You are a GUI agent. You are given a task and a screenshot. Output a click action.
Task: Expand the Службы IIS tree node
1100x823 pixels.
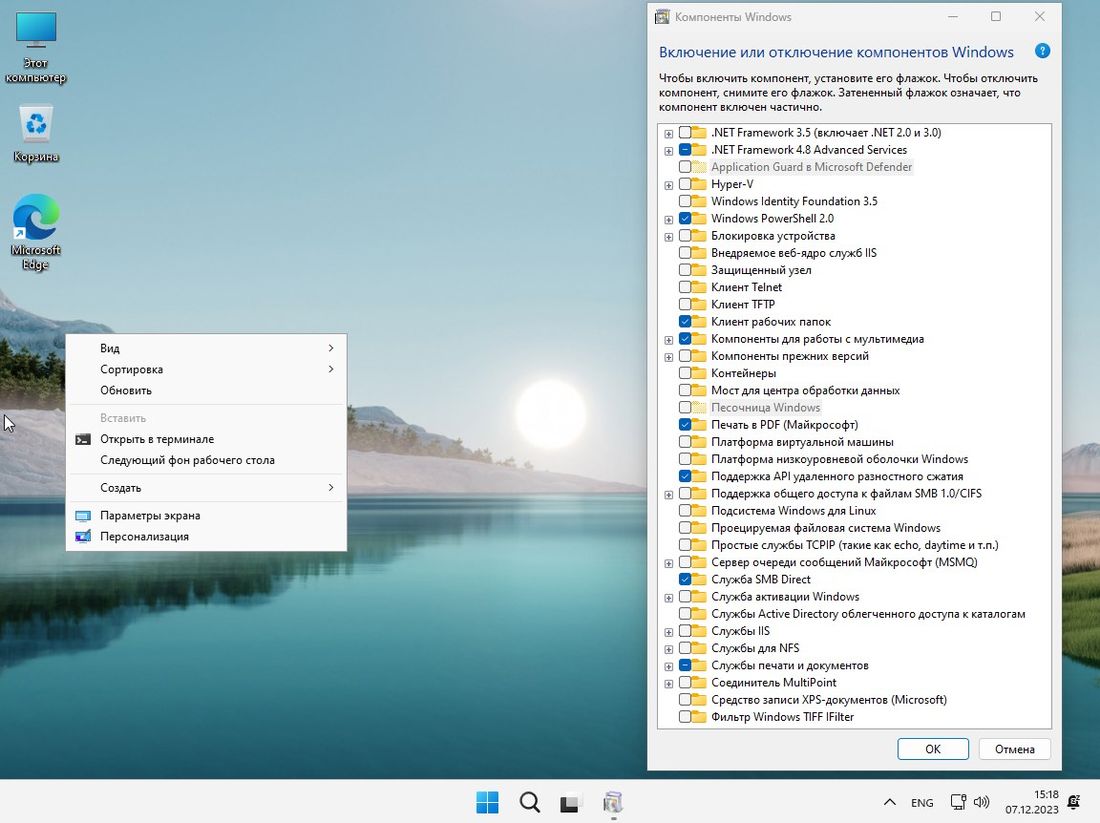tap(669, 631)
